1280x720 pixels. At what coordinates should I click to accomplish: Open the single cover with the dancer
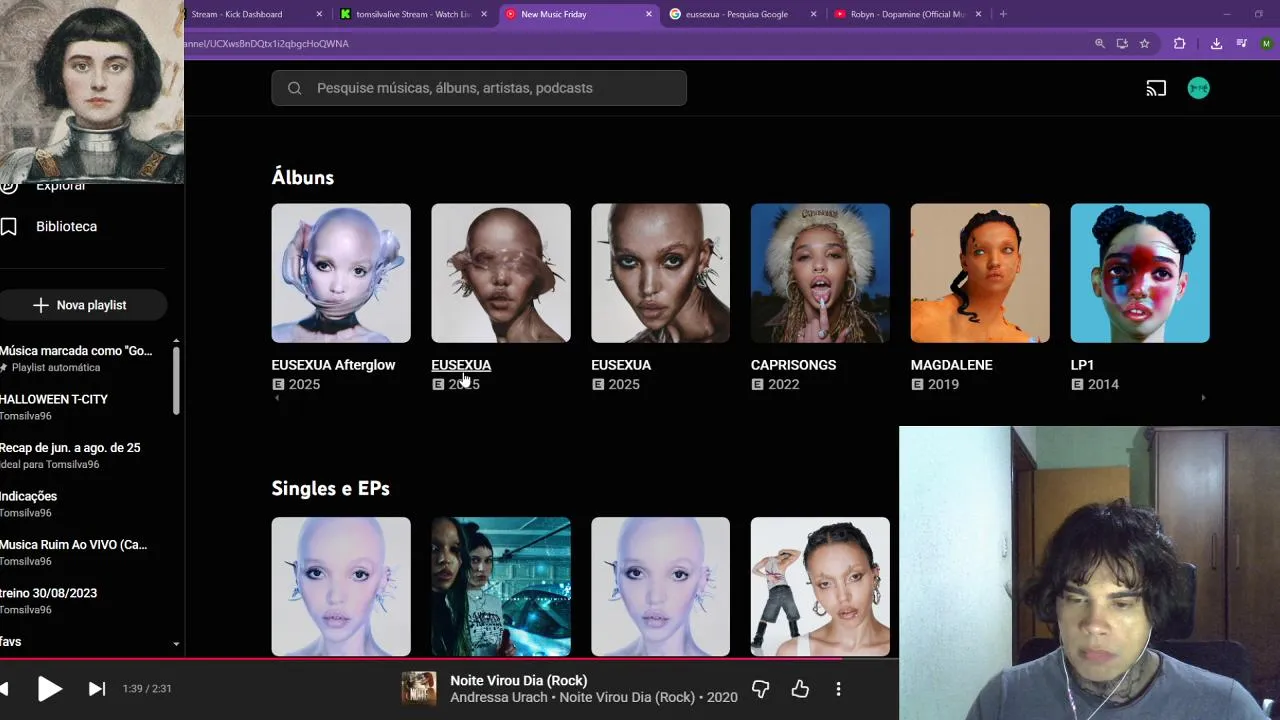click(x=820, y=586)
